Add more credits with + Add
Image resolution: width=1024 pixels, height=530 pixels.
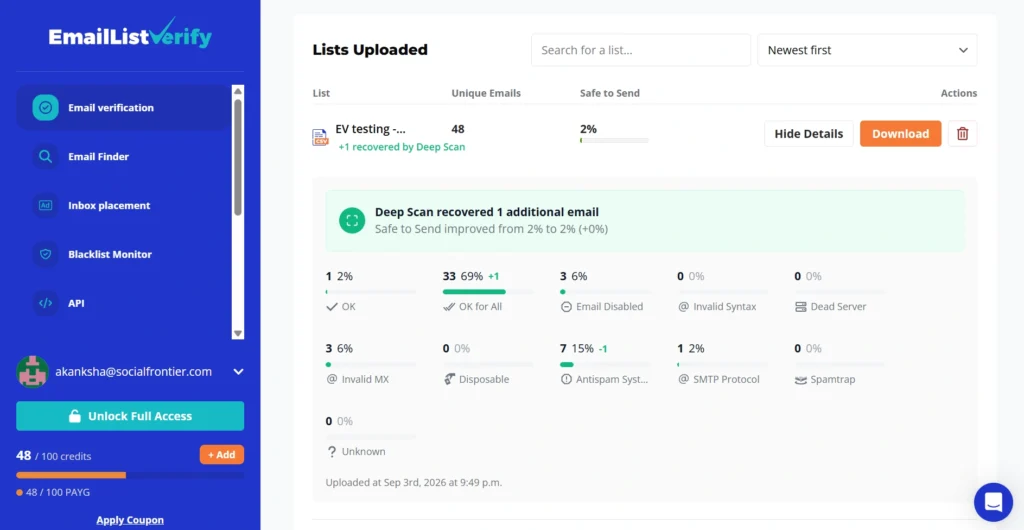pos(222,455)
